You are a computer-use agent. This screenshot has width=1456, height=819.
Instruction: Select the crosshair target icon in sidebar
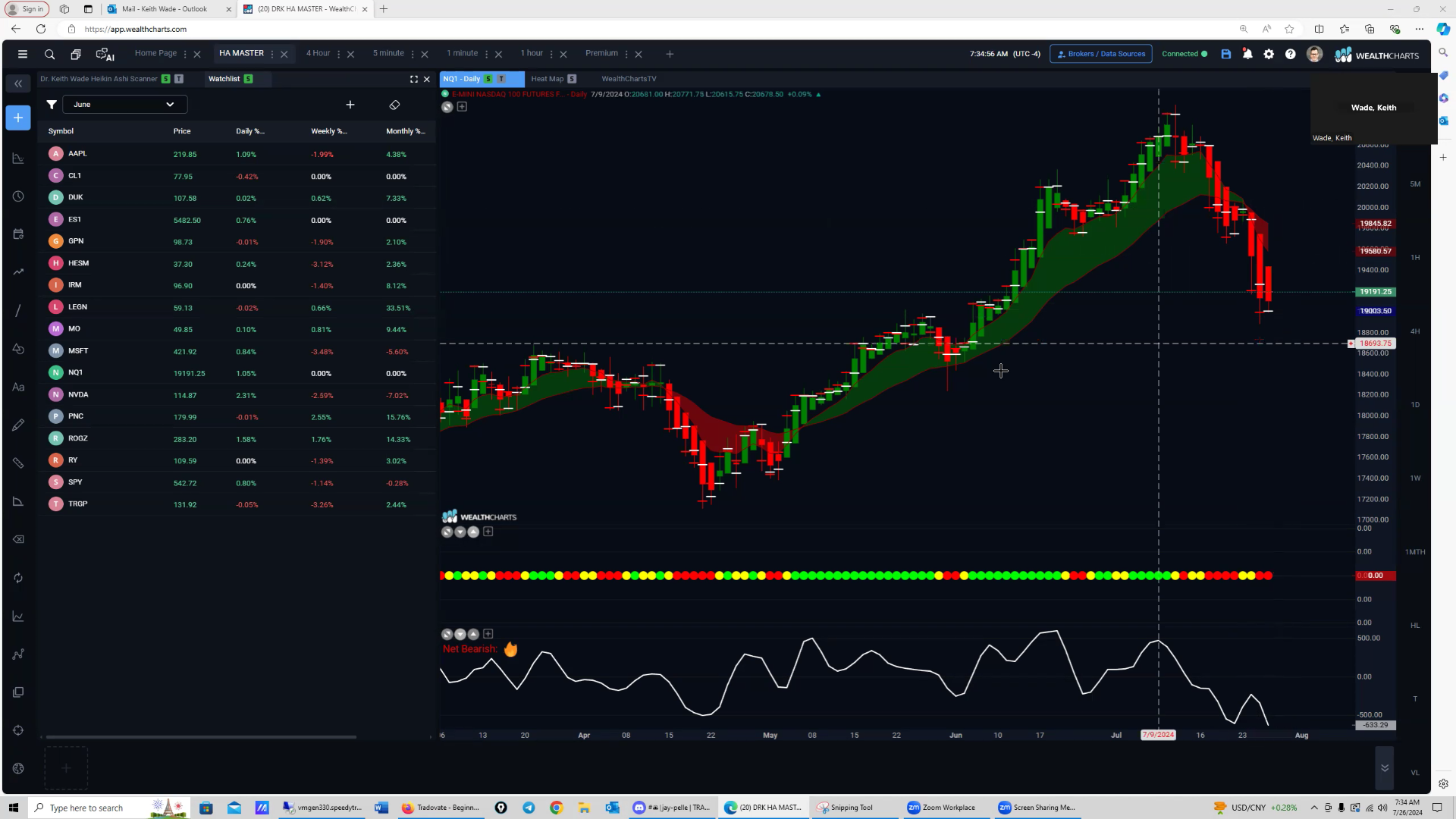pyautogui.click(x=18, y=730)
